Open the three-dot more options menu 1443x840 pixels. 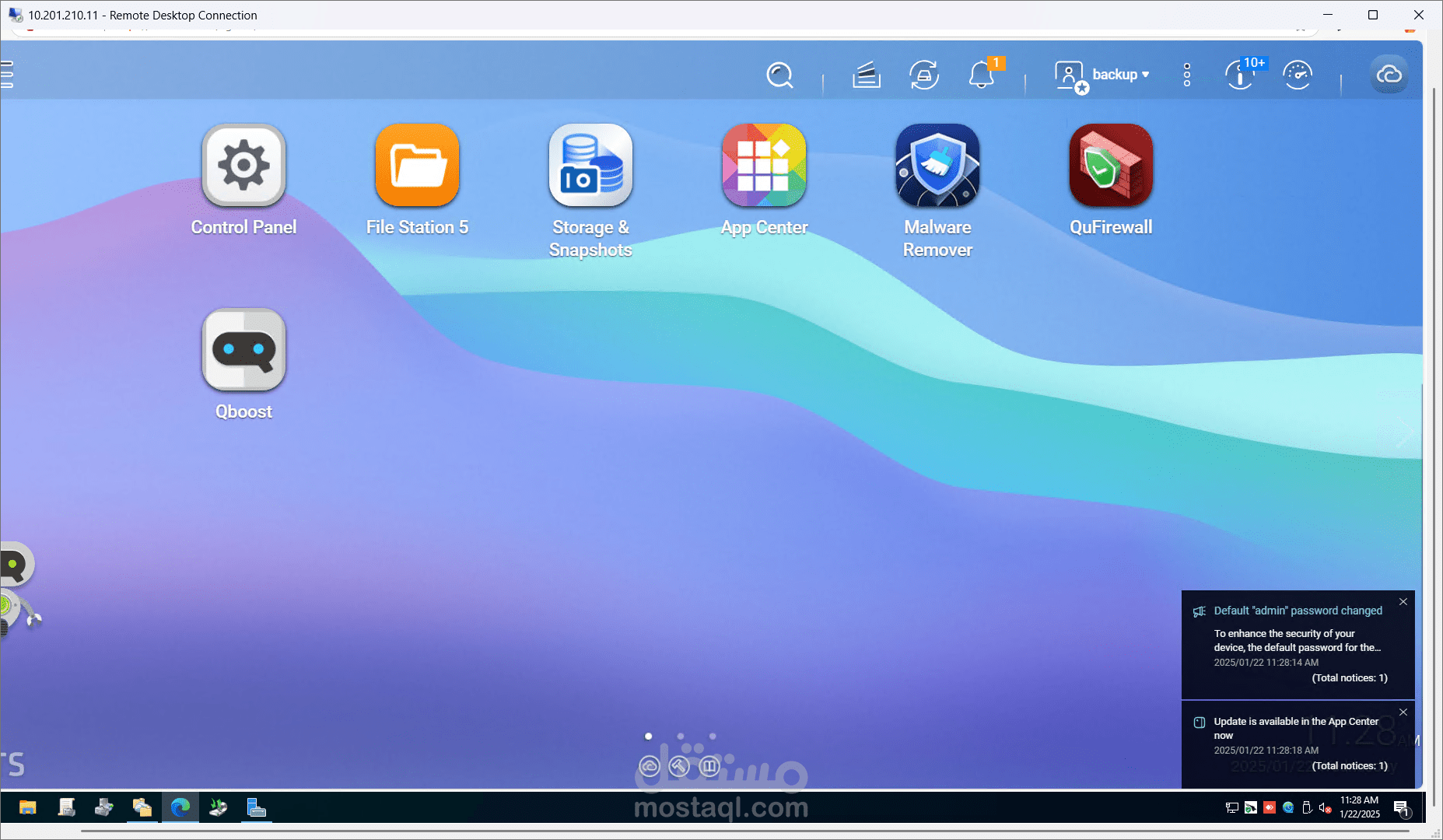(1187, 75)
